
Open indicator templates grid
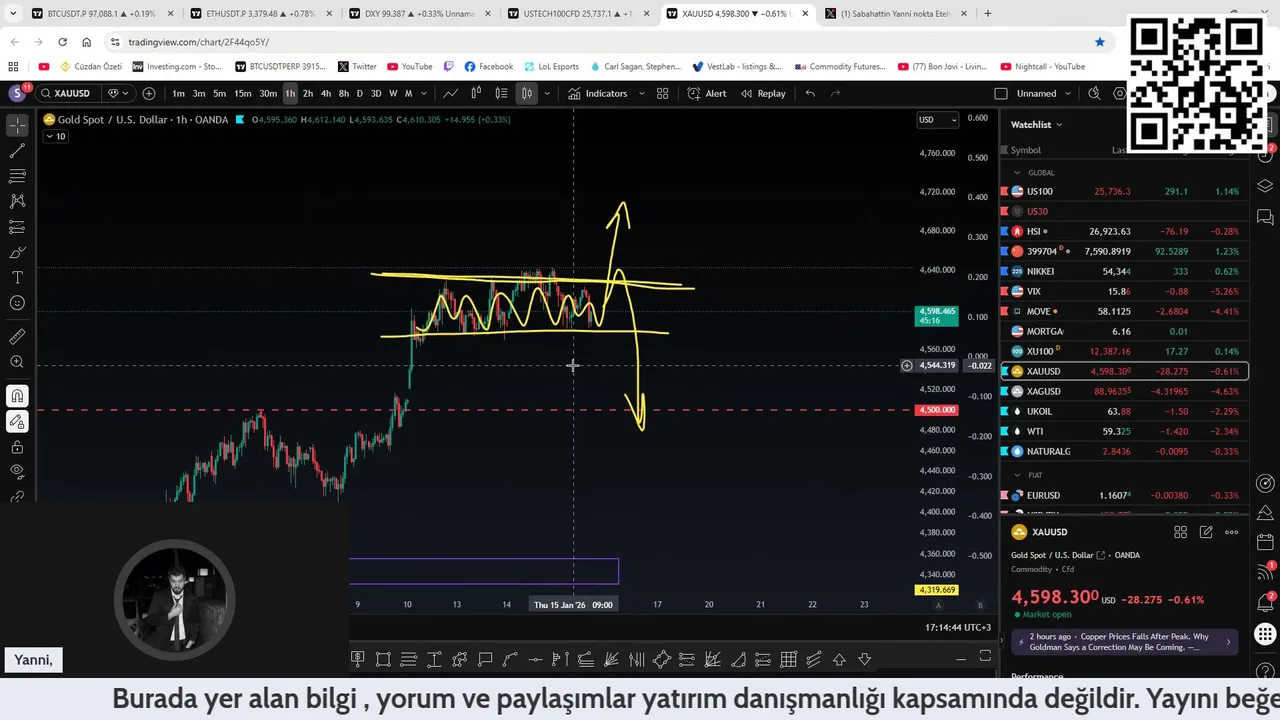(662, 93)
